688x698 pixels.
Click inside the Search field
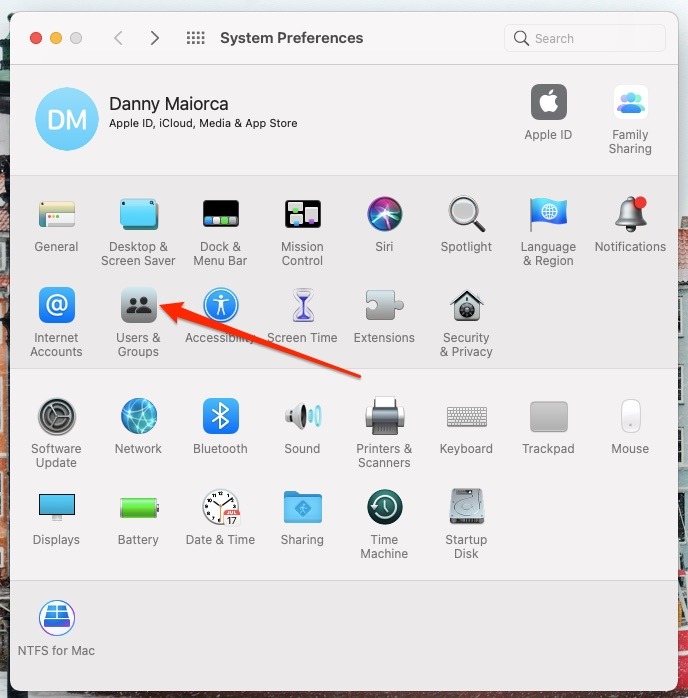585,38
